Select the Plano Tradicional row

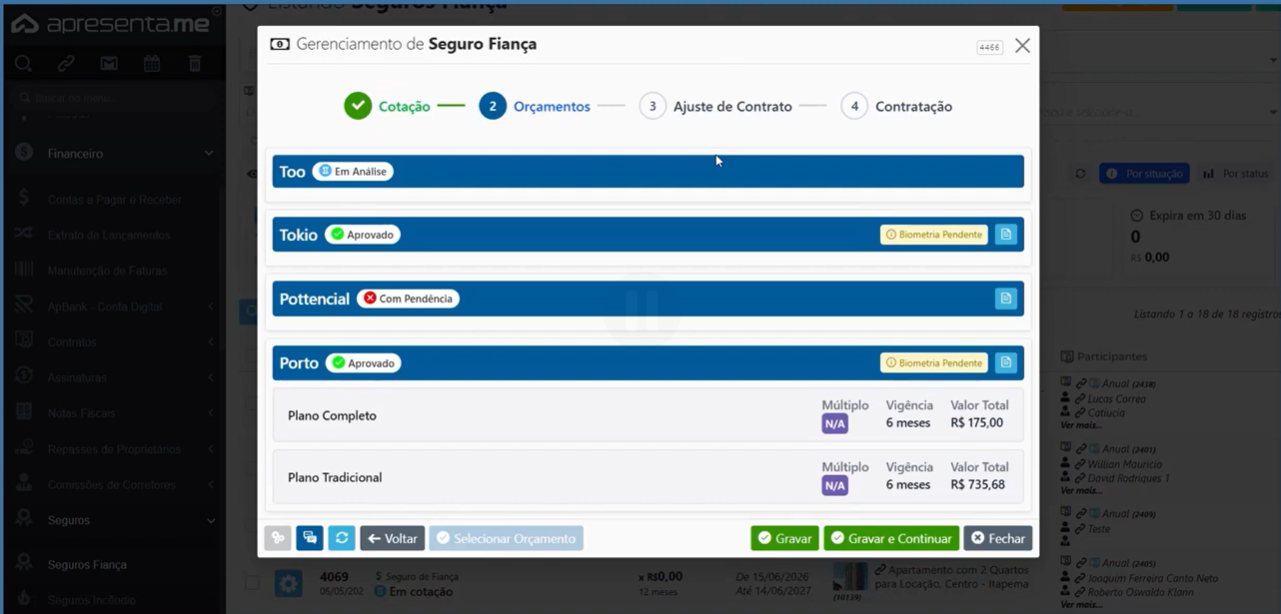[x=648, y=477]
